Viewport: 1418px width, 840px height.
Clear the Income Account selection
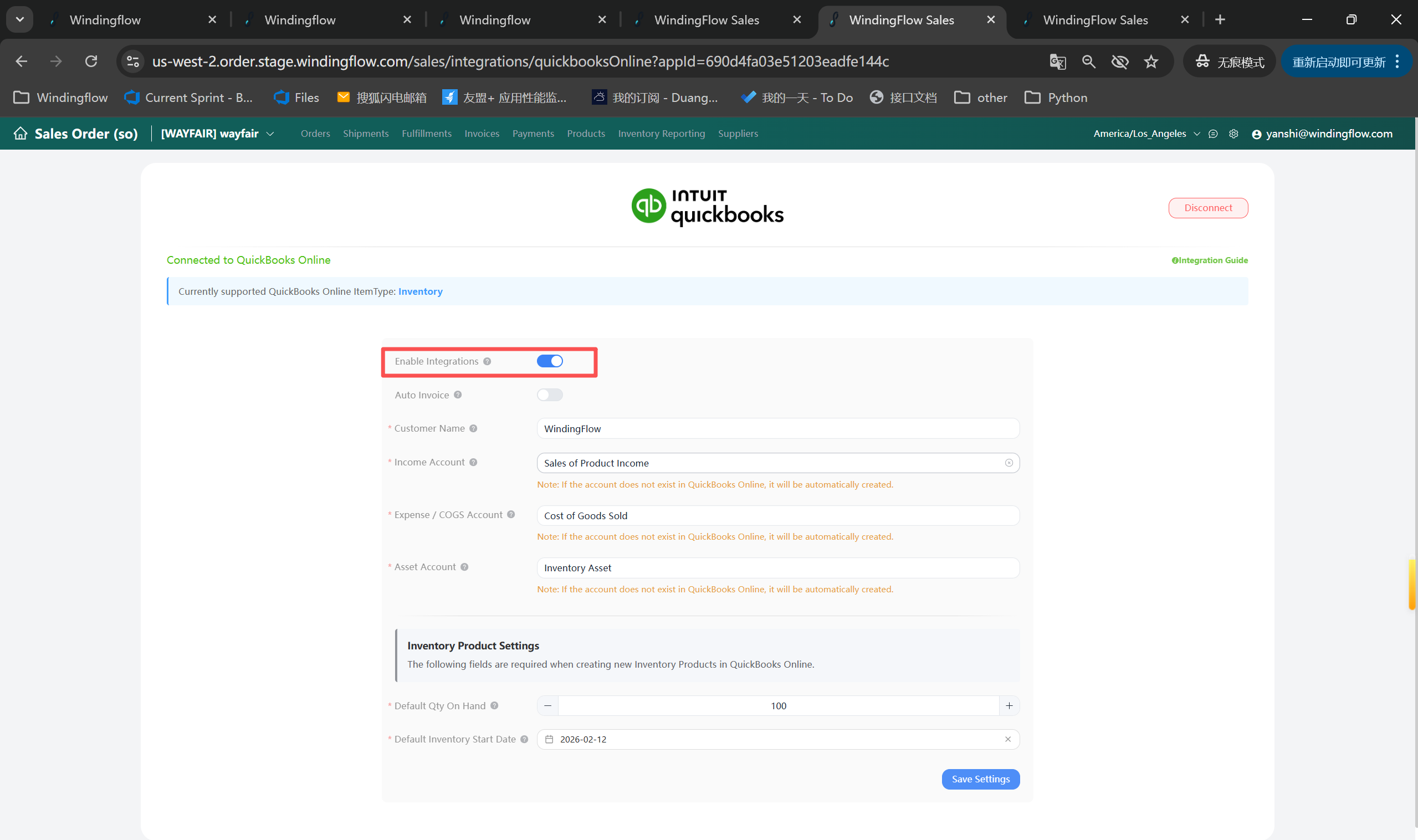1009,463
